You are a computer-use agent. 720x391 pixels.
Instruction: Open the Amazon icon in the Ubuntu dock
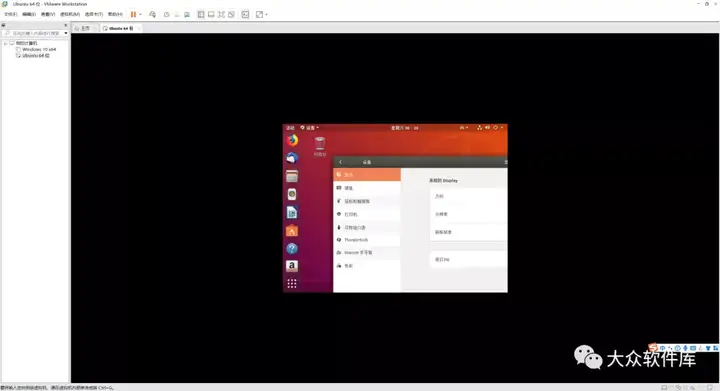pos(292,266)
